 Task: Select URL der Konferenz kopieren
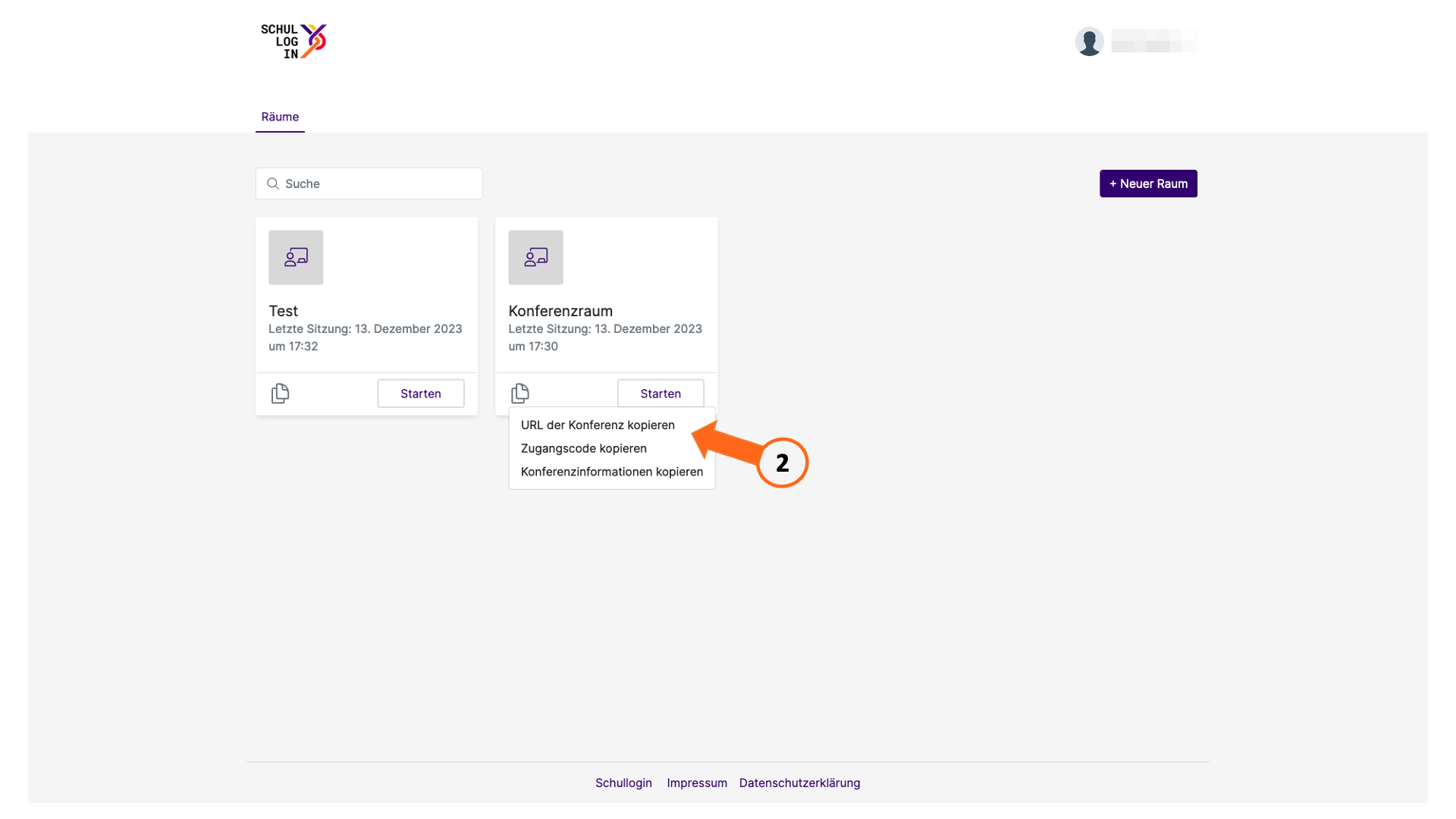598,425
